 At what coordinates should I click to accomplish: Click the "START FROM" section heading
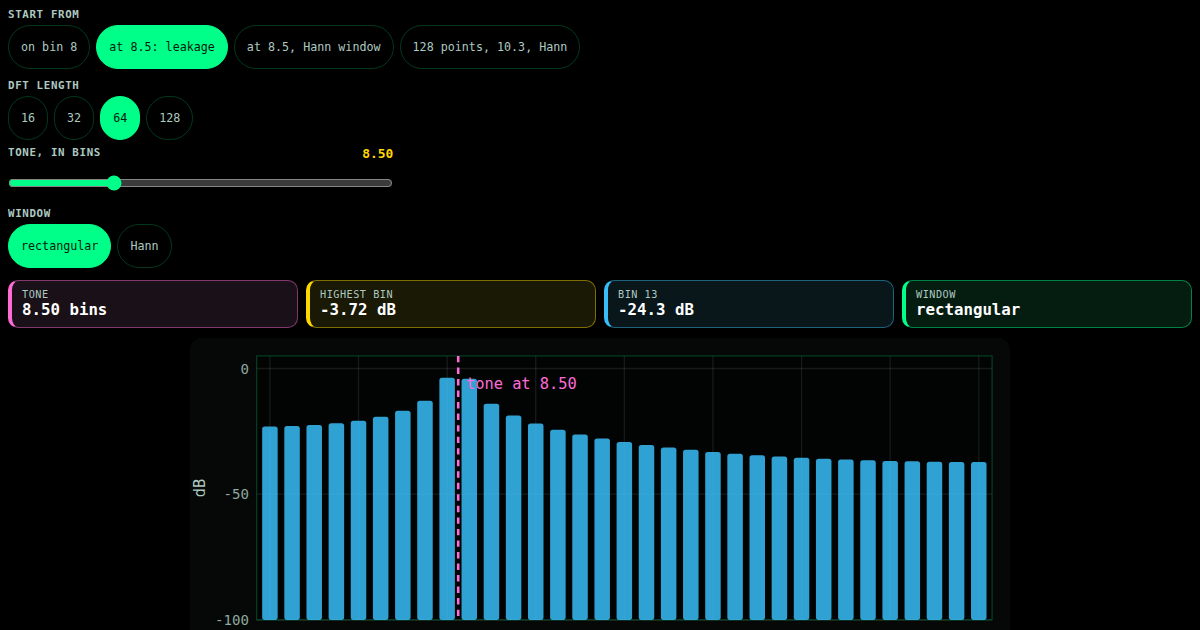(44, 14)
